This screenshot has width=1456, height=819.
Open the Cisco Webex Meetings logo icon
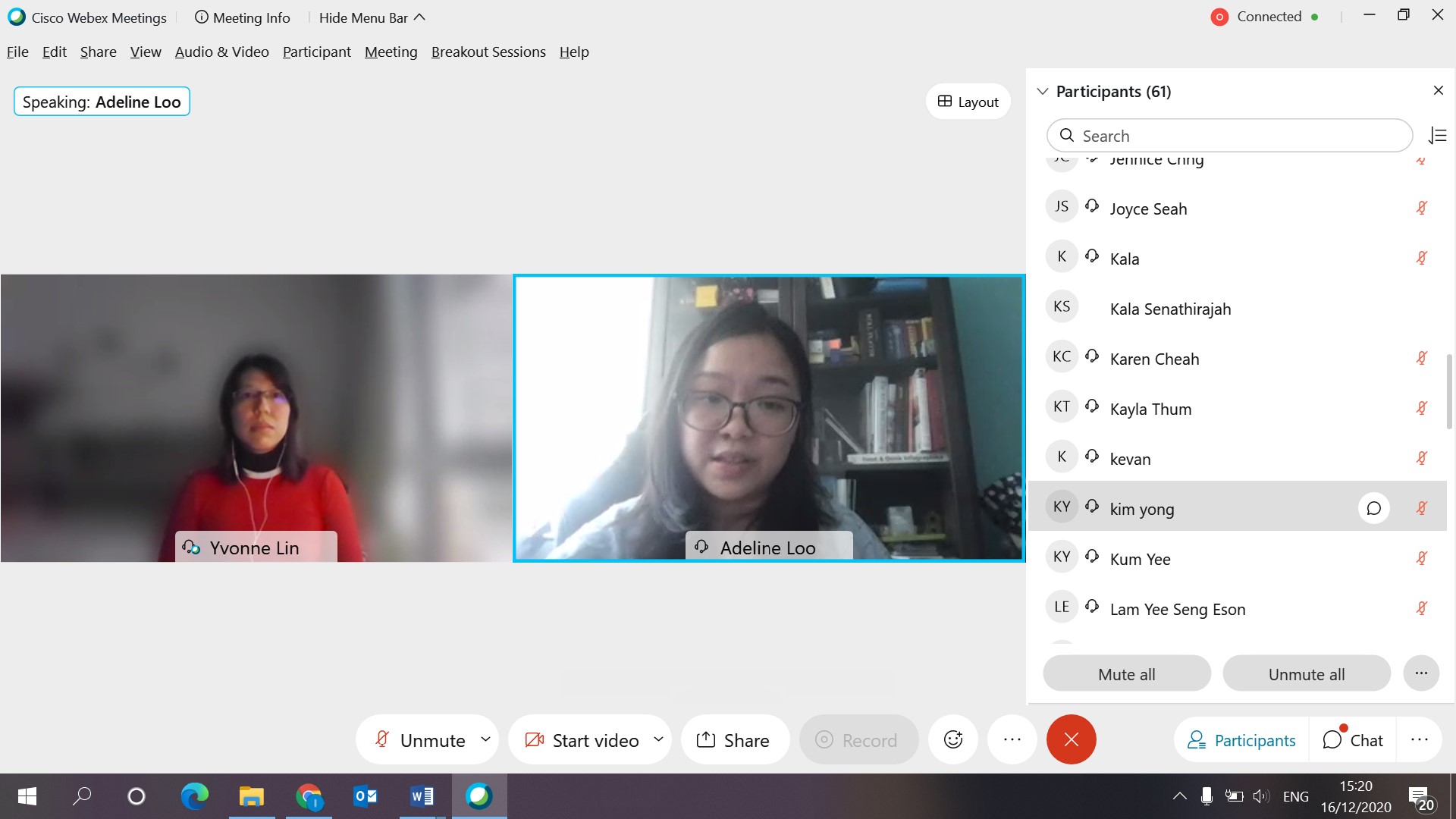16,17
